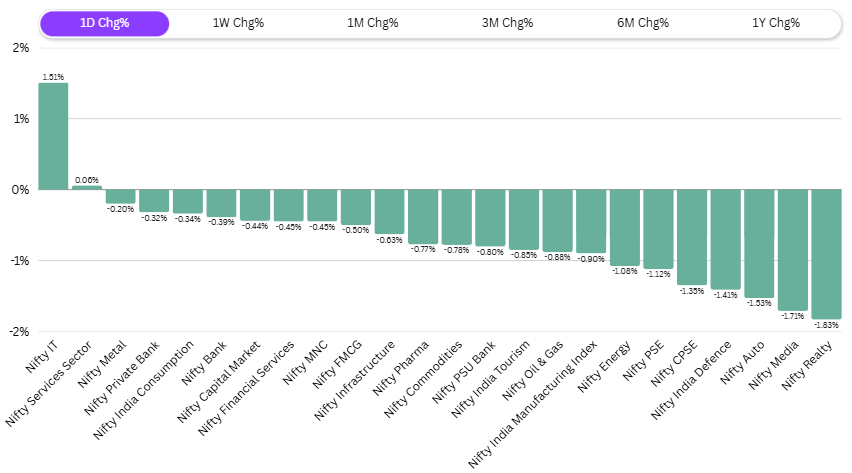Click the Nifty Auto bar

tap(759, 243)
